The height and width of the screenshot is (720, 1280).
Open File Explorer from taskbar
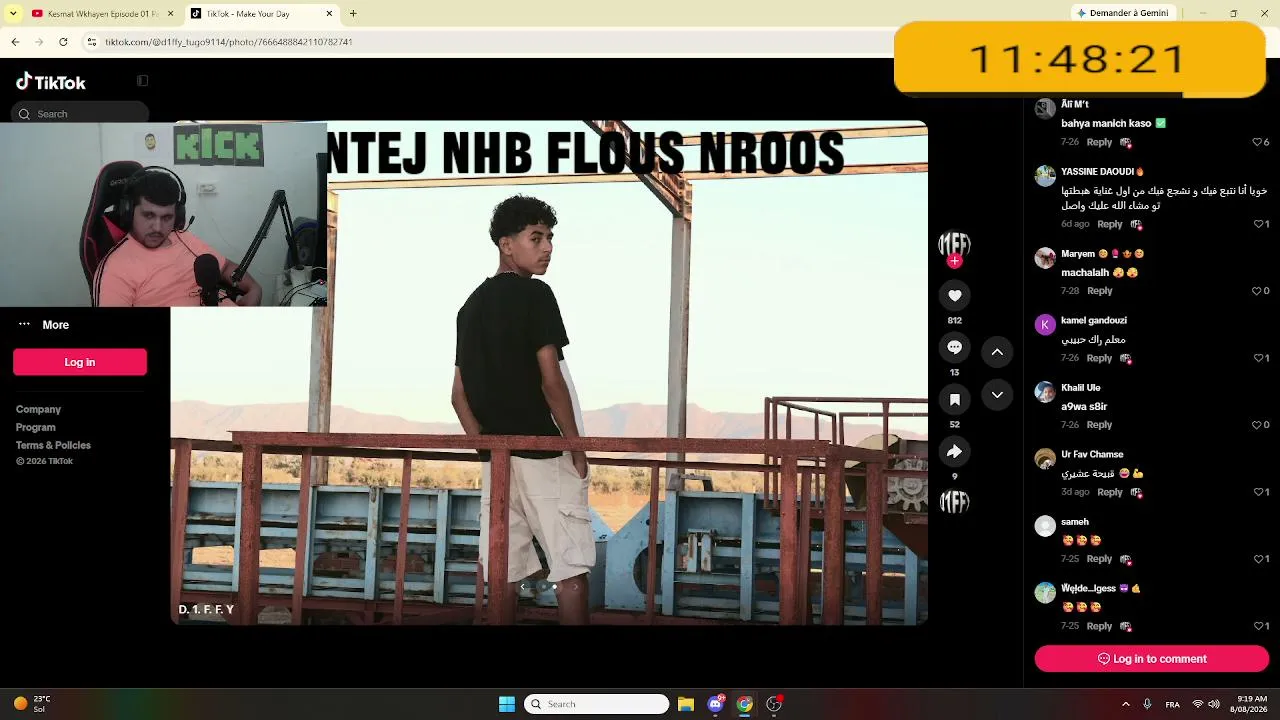click(x=686, y=704)
